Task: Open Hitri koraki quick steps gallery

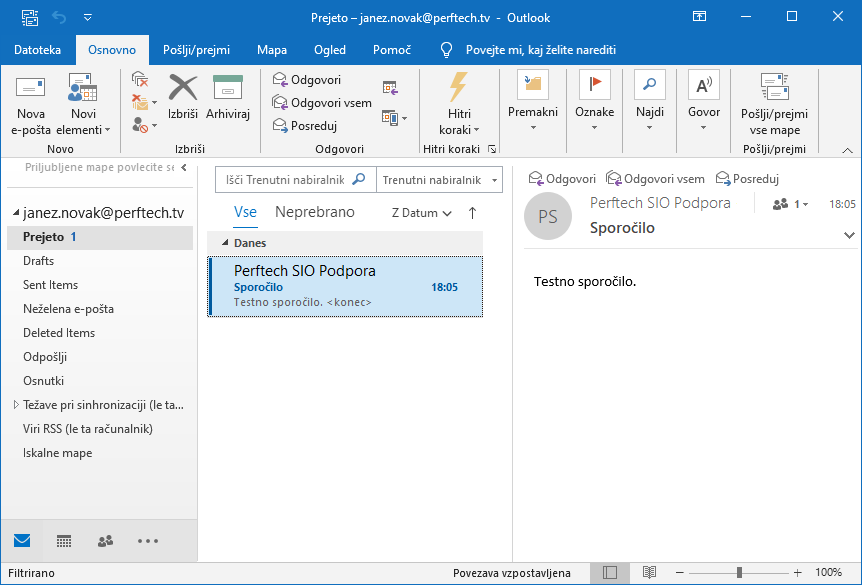Action: pyautogui.click(x=459, y=104)
